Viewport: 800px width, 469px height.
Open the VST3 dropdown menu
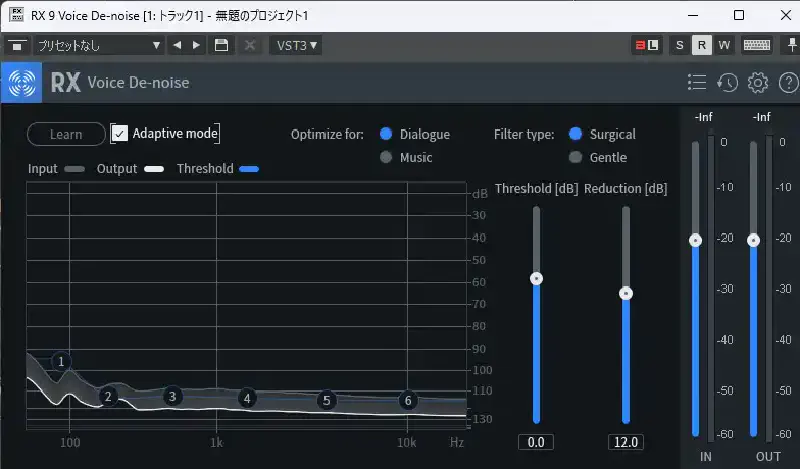coord(296,46)
